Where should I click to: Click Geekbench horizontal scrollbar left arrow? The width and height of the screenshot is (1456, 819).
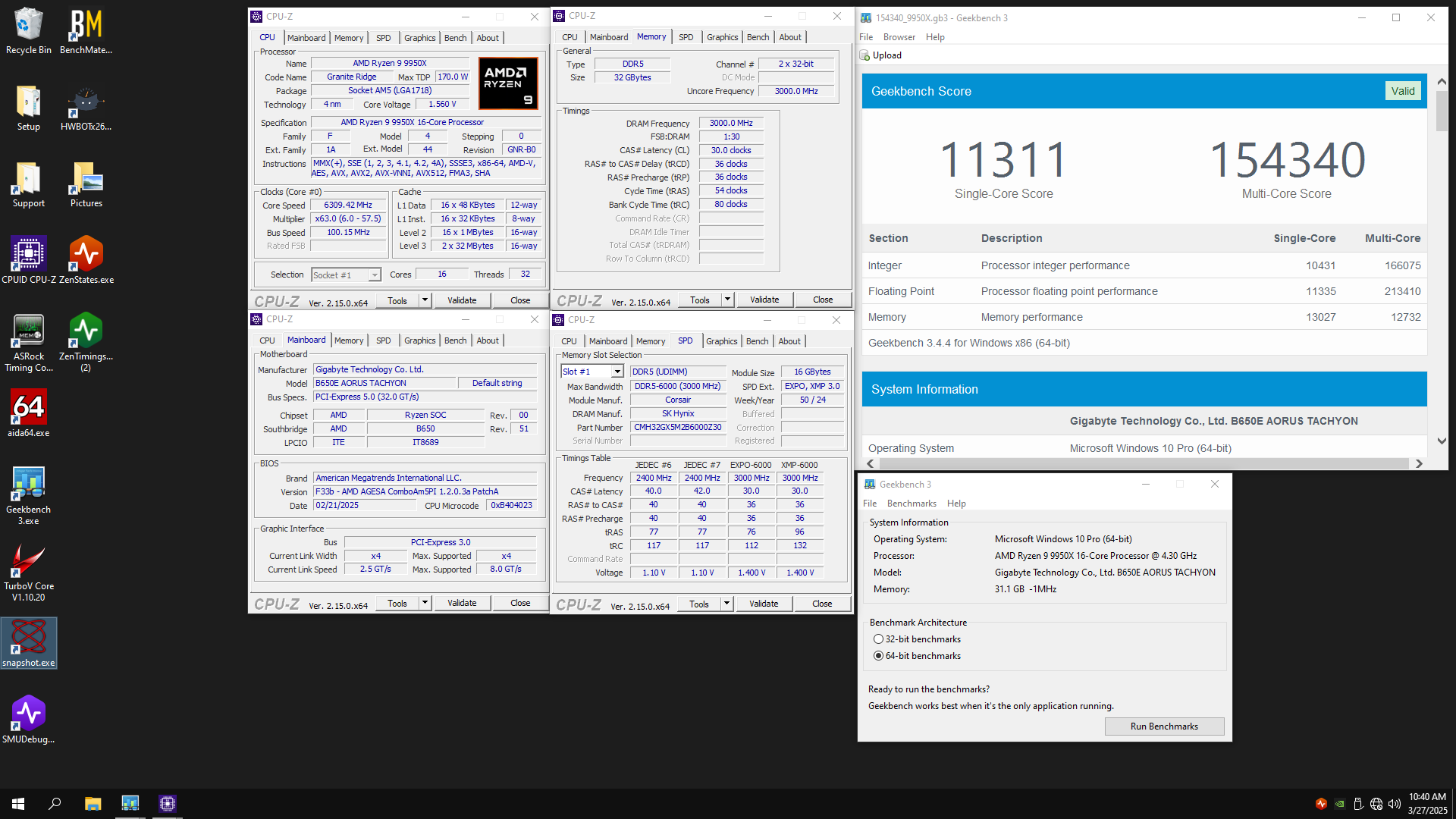click(x=870, y=463)
